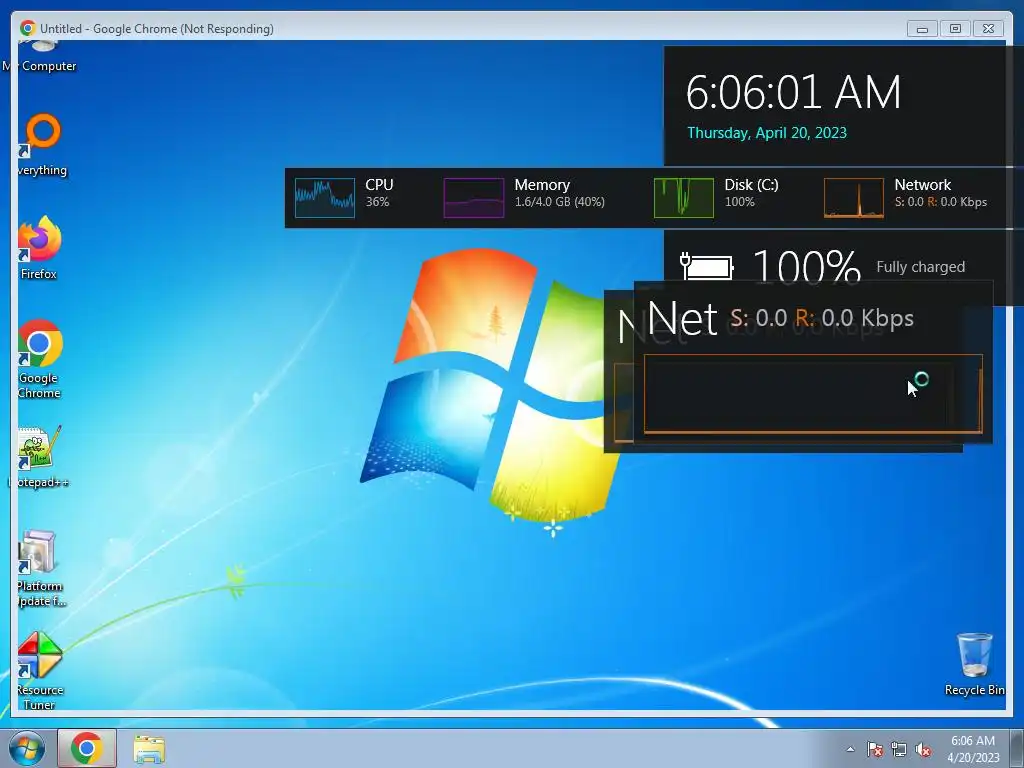Click the date Thursday, April 20, 2023
This screenshot has width=1024, height=768.
click(x=767, y=133)
